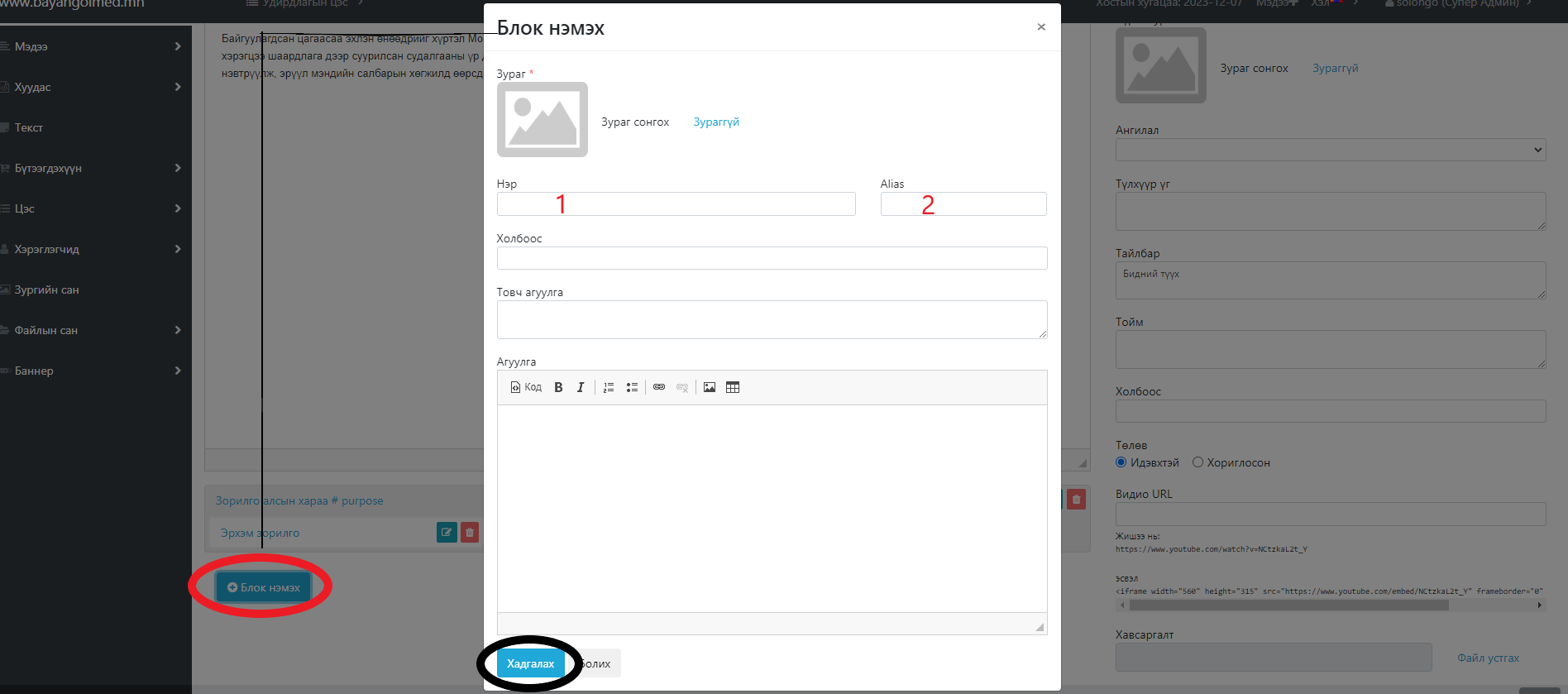Apply italic formatting in the editor toolbar

[581, 387]
